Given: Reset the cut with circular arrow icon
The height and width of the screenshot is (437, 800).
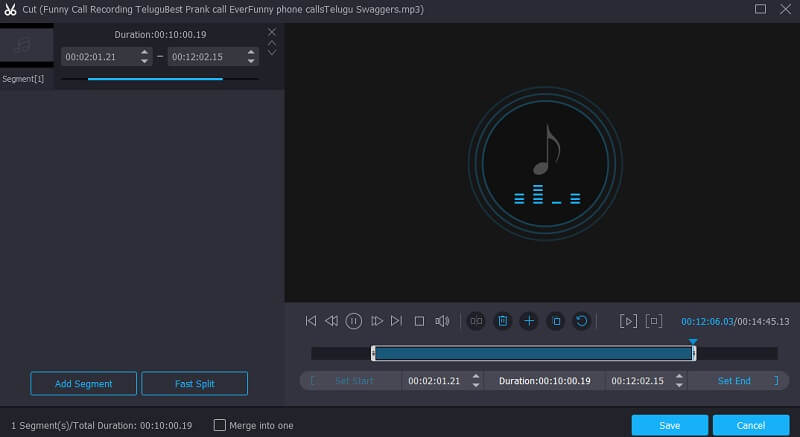Looking at the screenshot, I should [581, 321].
